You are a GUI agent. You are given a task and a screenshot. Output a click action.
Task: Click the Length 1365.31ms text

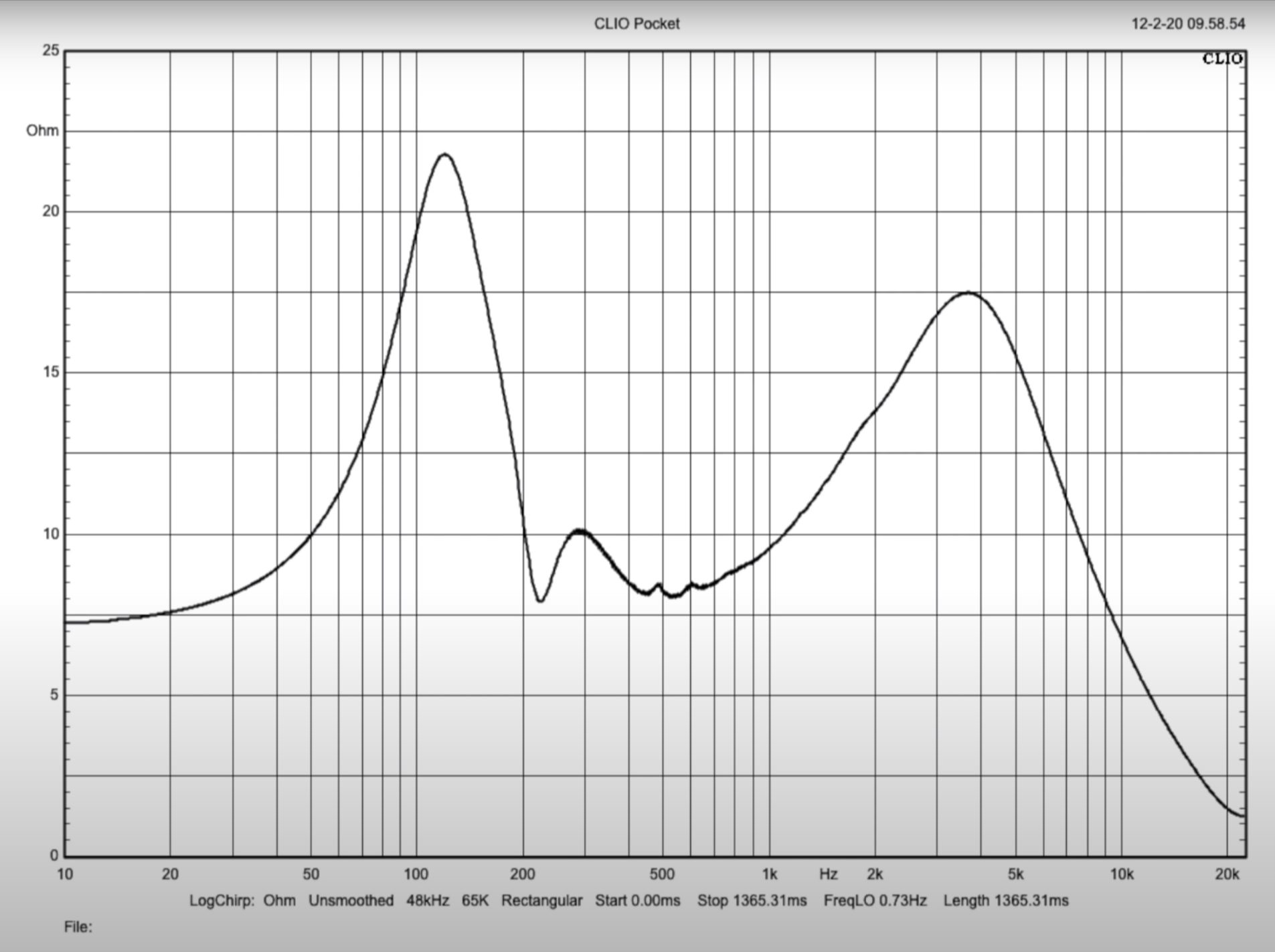tap(1006, 900)
